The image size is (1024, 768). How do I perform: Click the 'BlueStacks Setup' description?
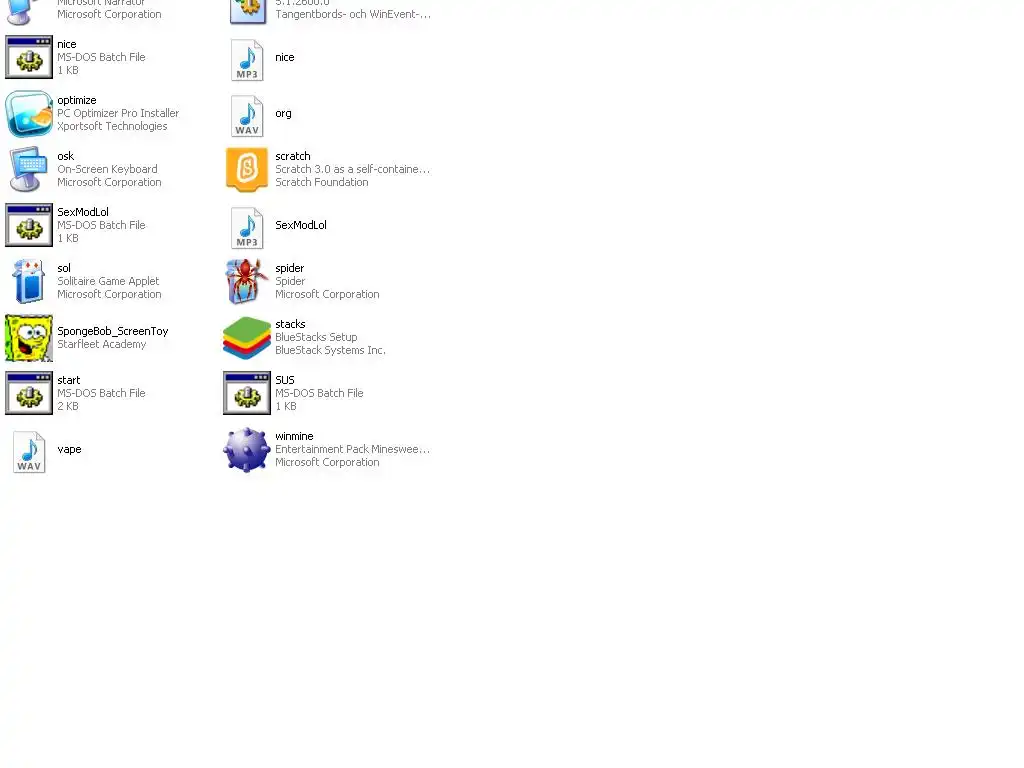click(x=316, y=337)
